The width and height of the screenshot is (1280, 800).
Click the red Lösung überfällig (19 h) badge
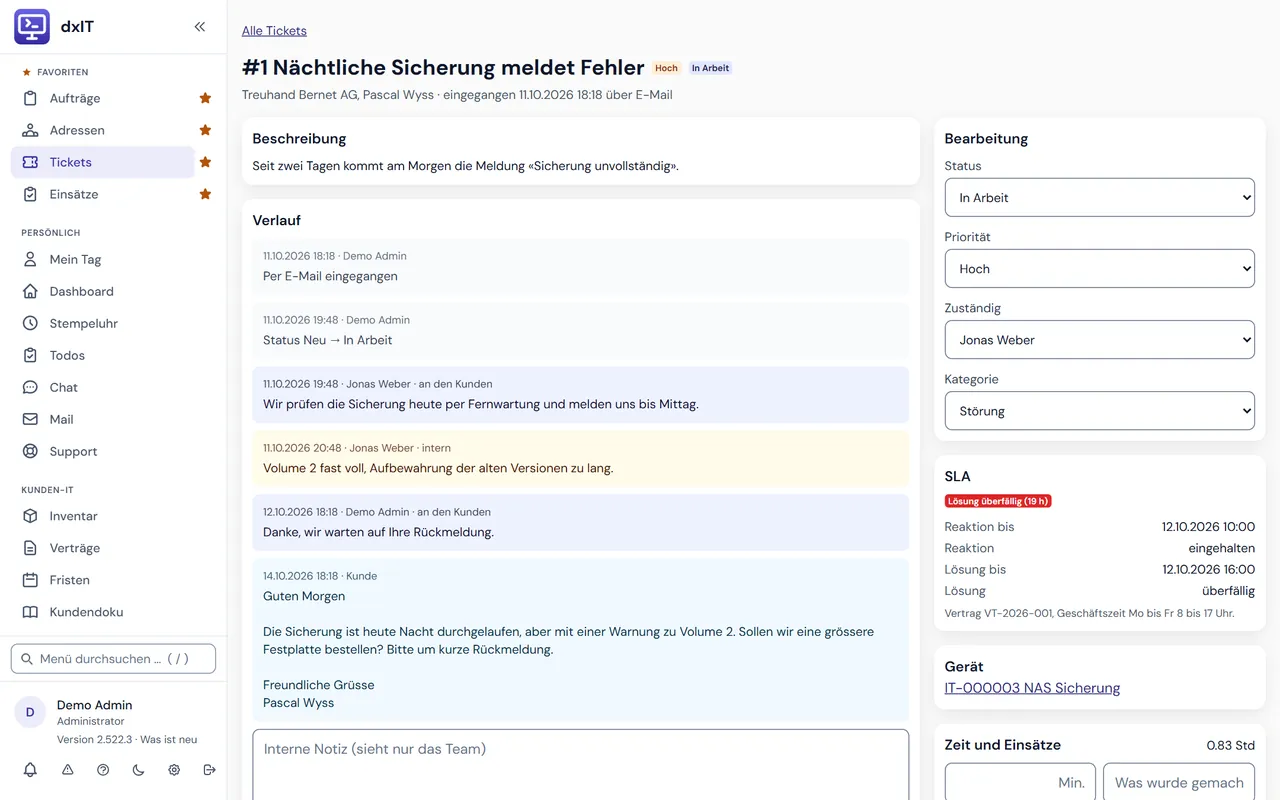998,501
